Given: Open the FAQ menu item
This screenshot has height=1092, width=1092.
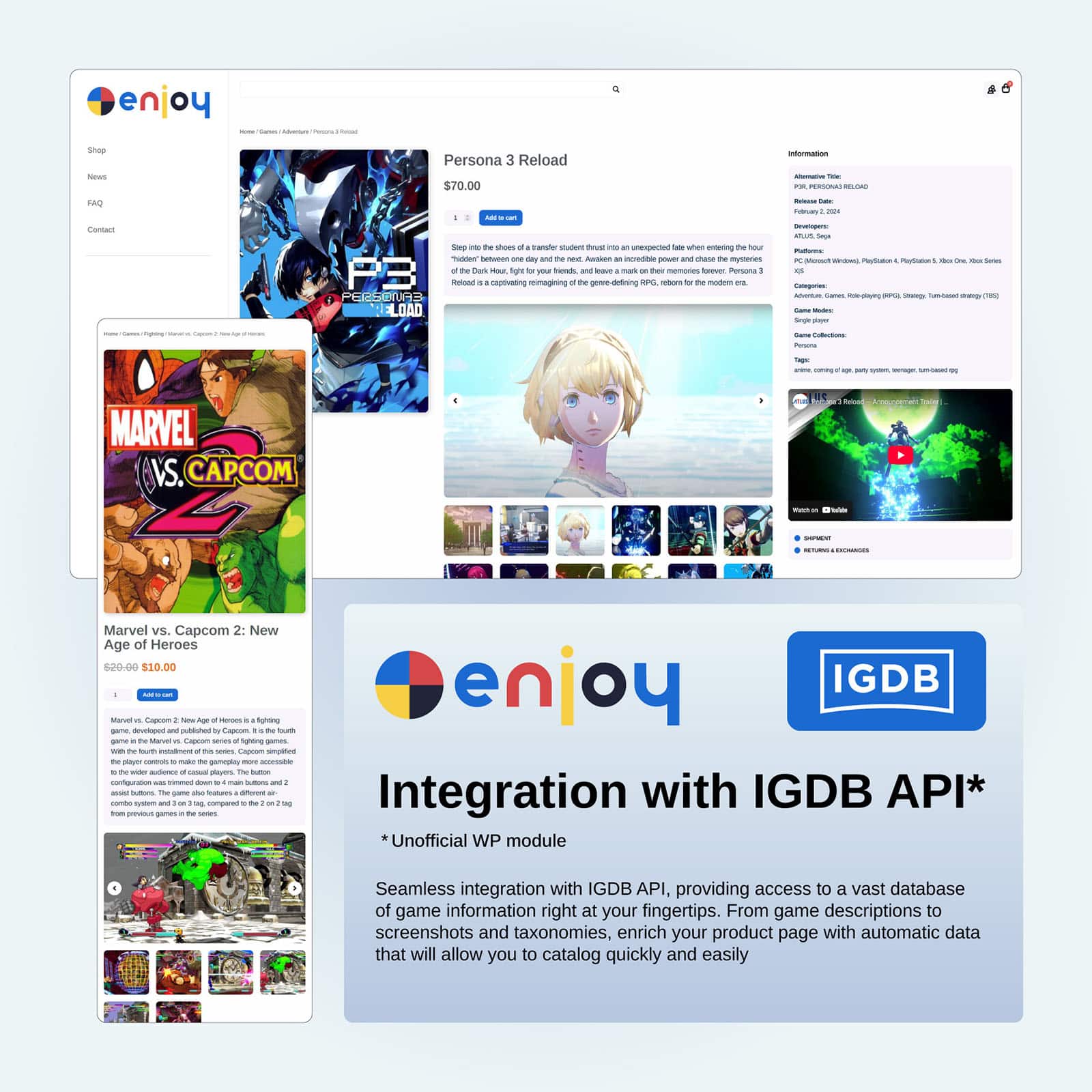Looking at the screenshot, I should coord(95,203).
